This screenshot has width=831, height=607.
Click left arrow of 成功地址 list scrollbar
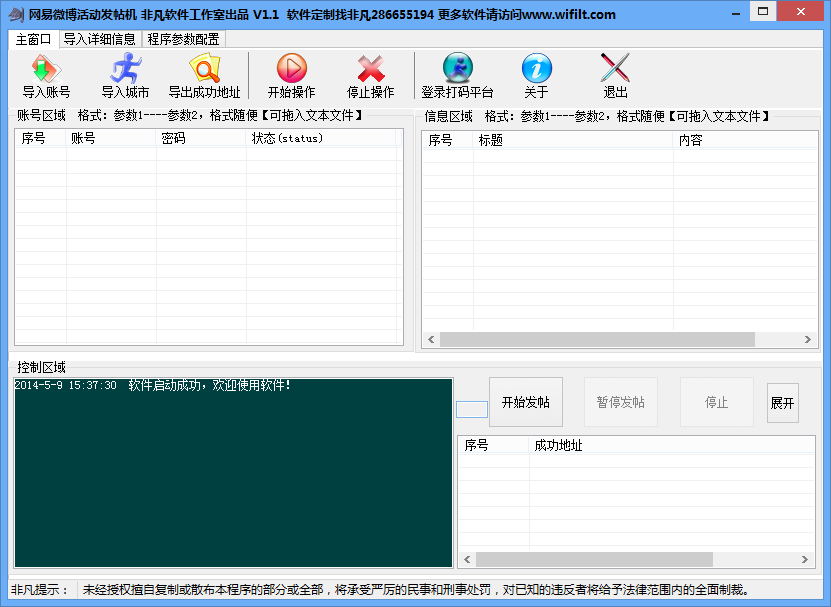tap(467, 559)
